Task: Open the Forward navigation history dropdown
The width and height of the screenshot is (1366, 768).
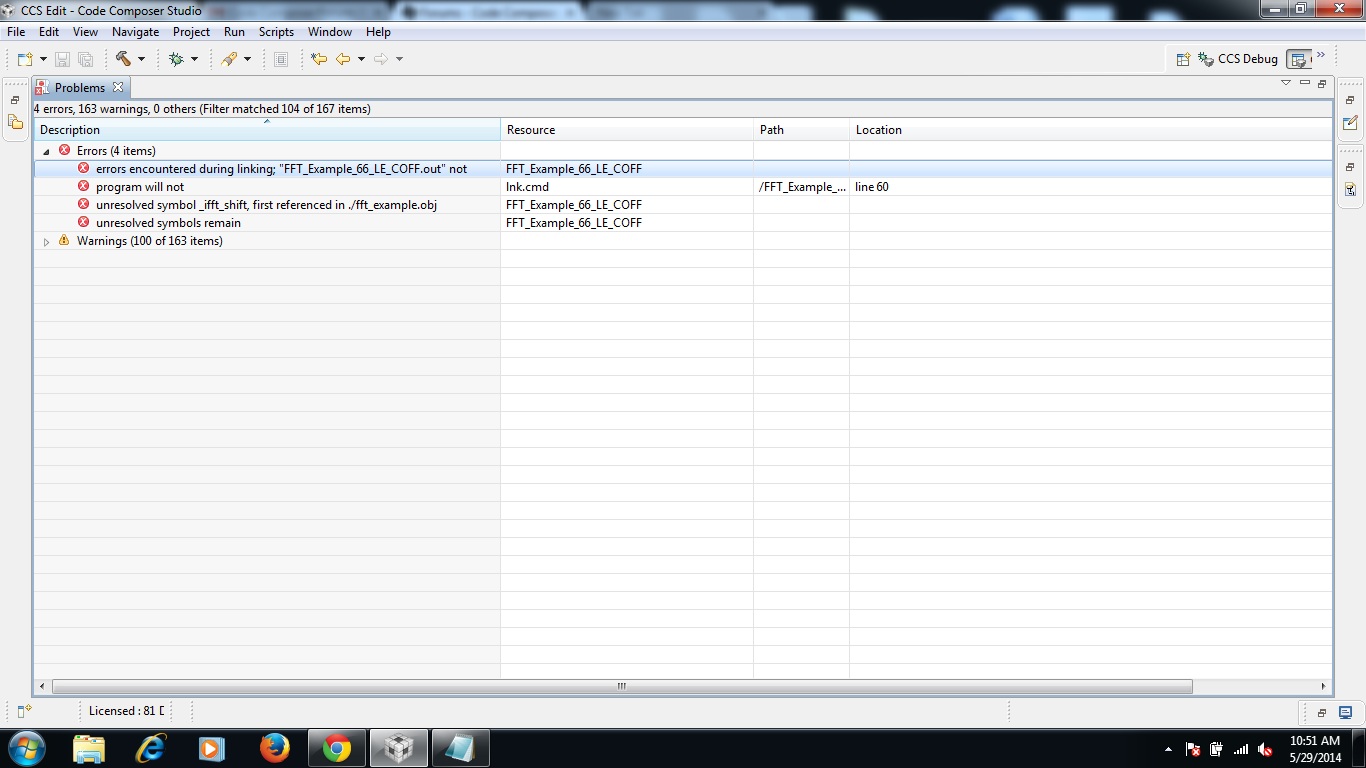Action: point(399,59)
